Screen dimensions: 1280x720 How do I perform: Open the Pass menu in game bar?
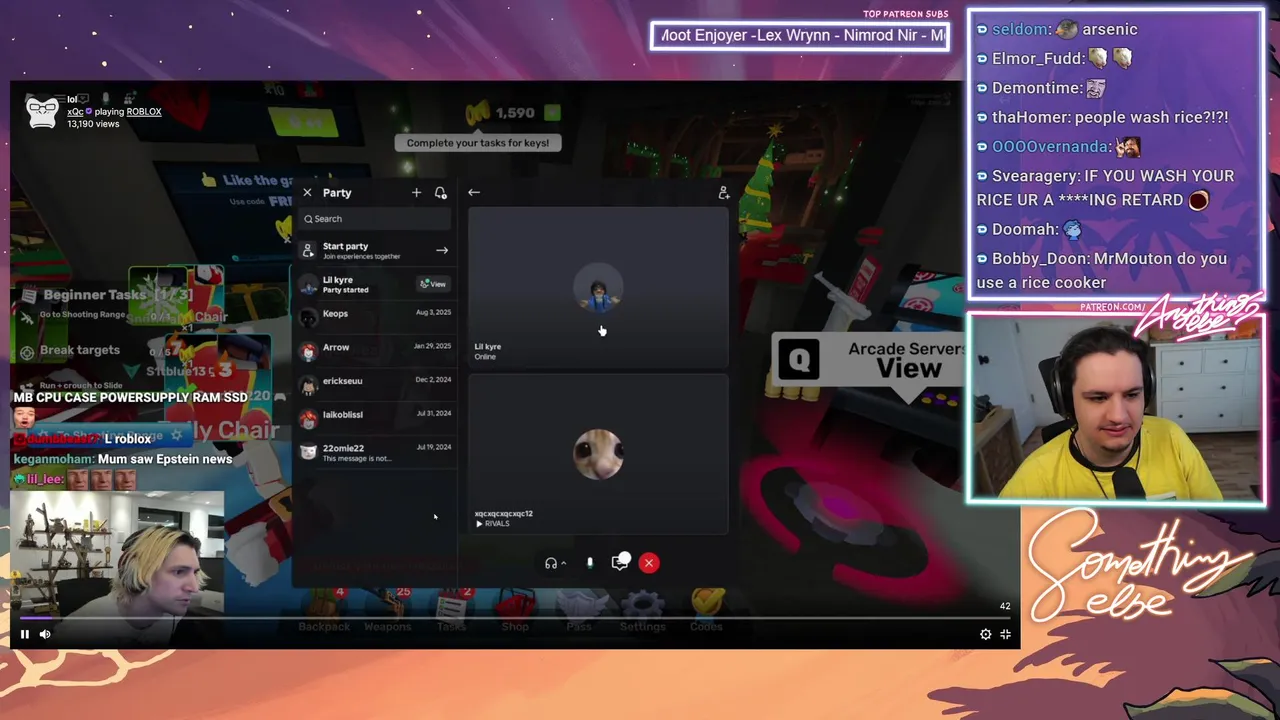[x=579, y=612]
